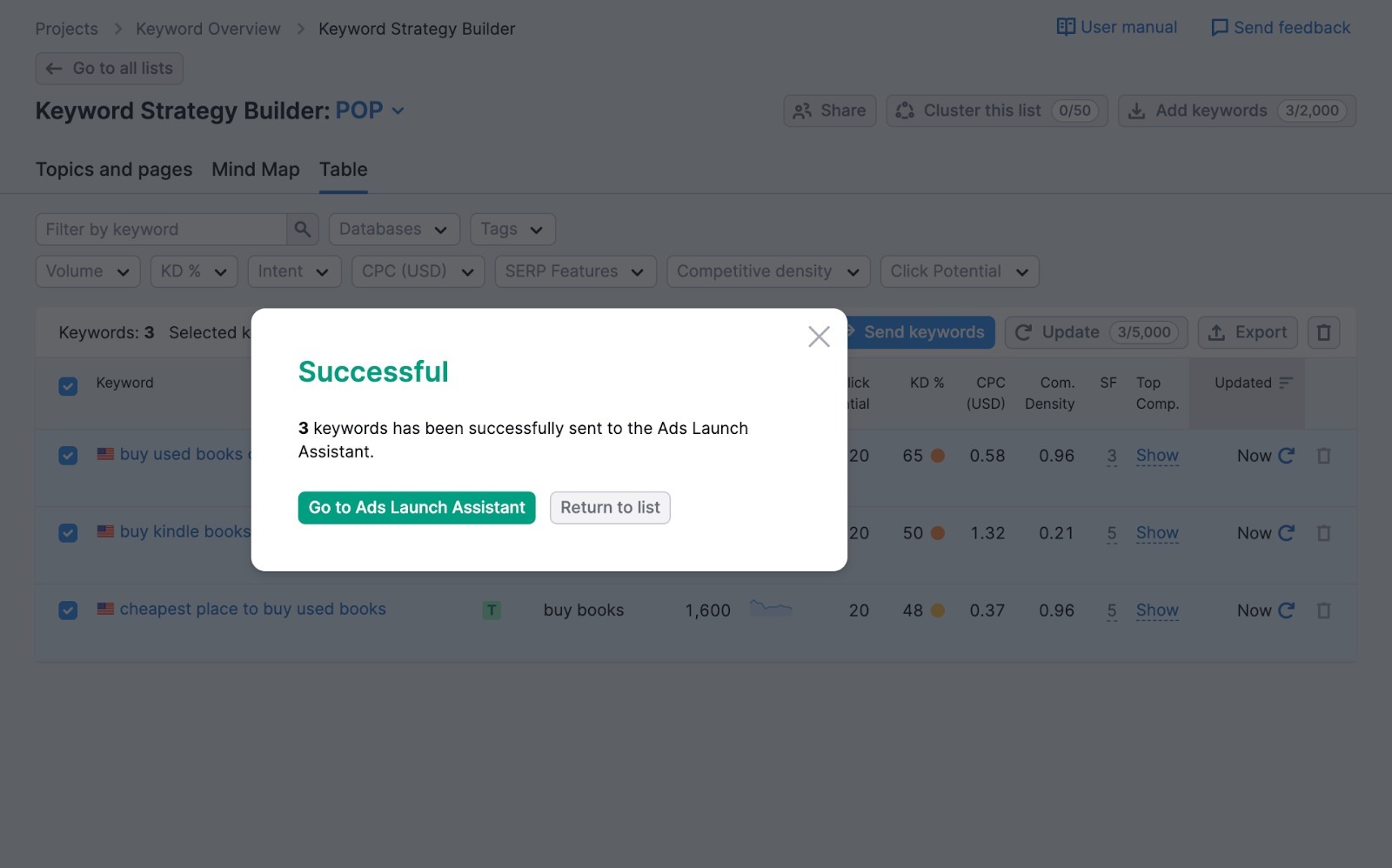Click the US flag in buy kindle books row
Viewport: 1392px width, 868px height.
click(x=105, y=531)
